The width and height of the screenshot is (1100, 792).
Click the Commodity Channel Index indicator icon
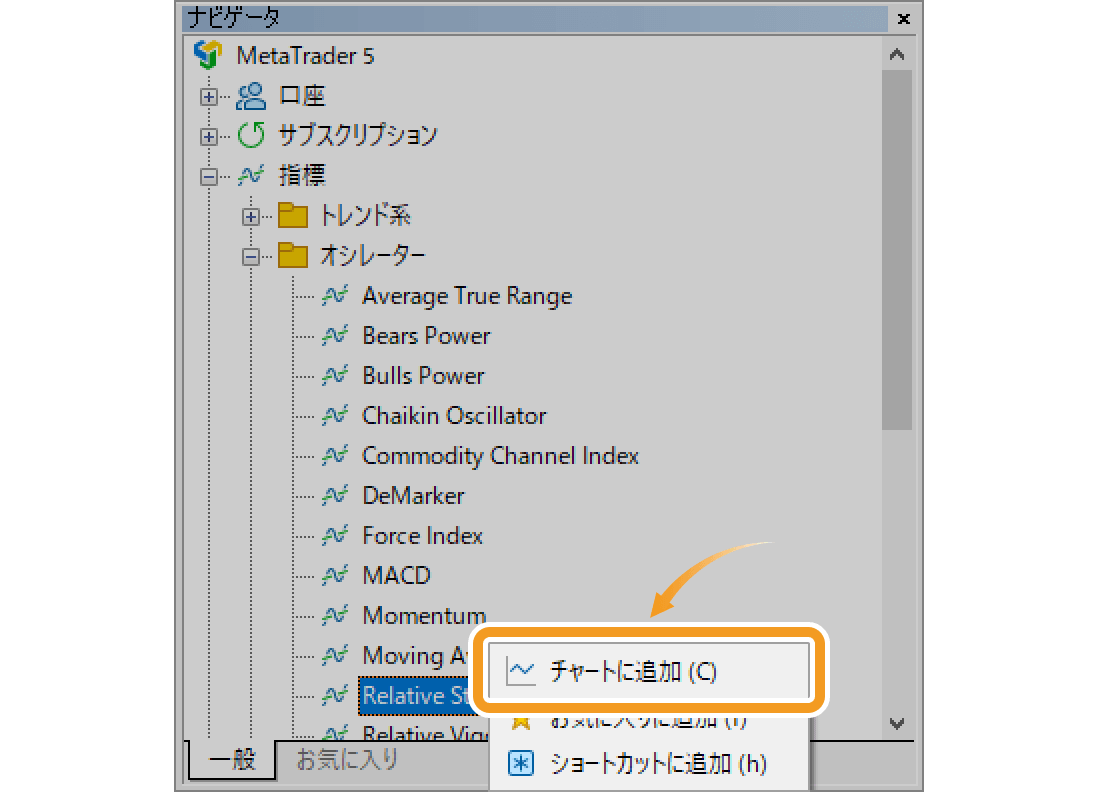[x=335, y=456]
